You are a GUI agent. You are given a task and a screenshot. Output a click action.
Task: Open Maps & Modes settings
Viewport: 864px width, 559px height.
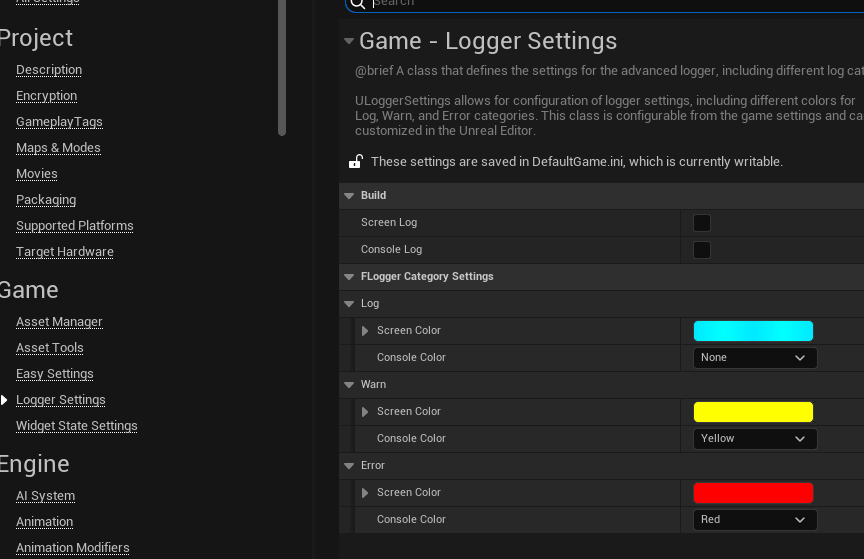click(58, 148)
